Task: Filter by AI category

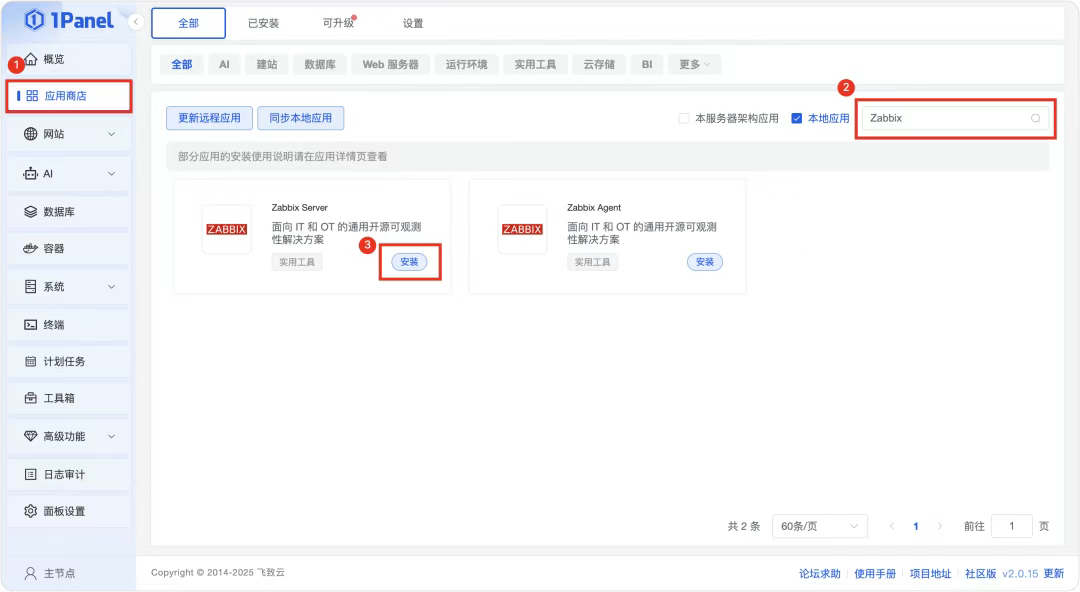Action: [x=224, y=64]
